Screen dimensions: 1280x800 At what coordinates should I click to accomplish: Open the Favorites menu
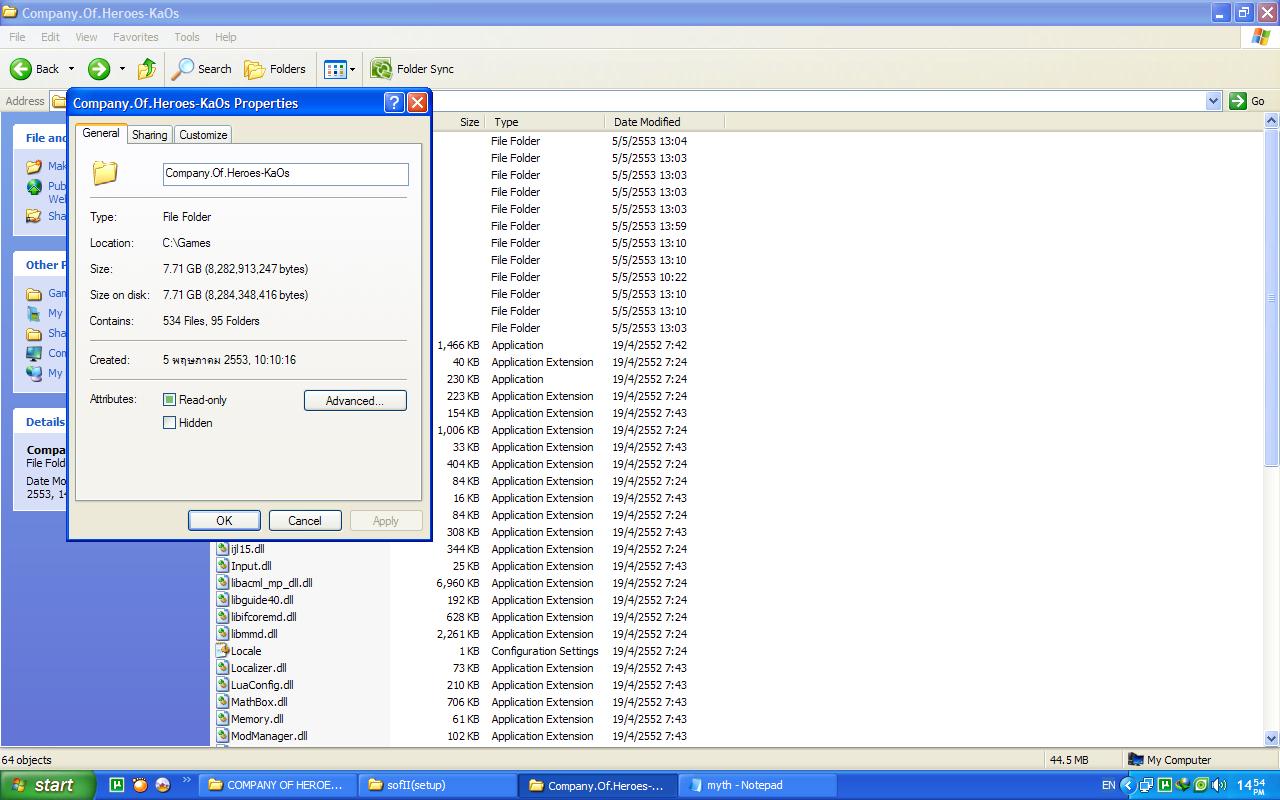point(135,37)
